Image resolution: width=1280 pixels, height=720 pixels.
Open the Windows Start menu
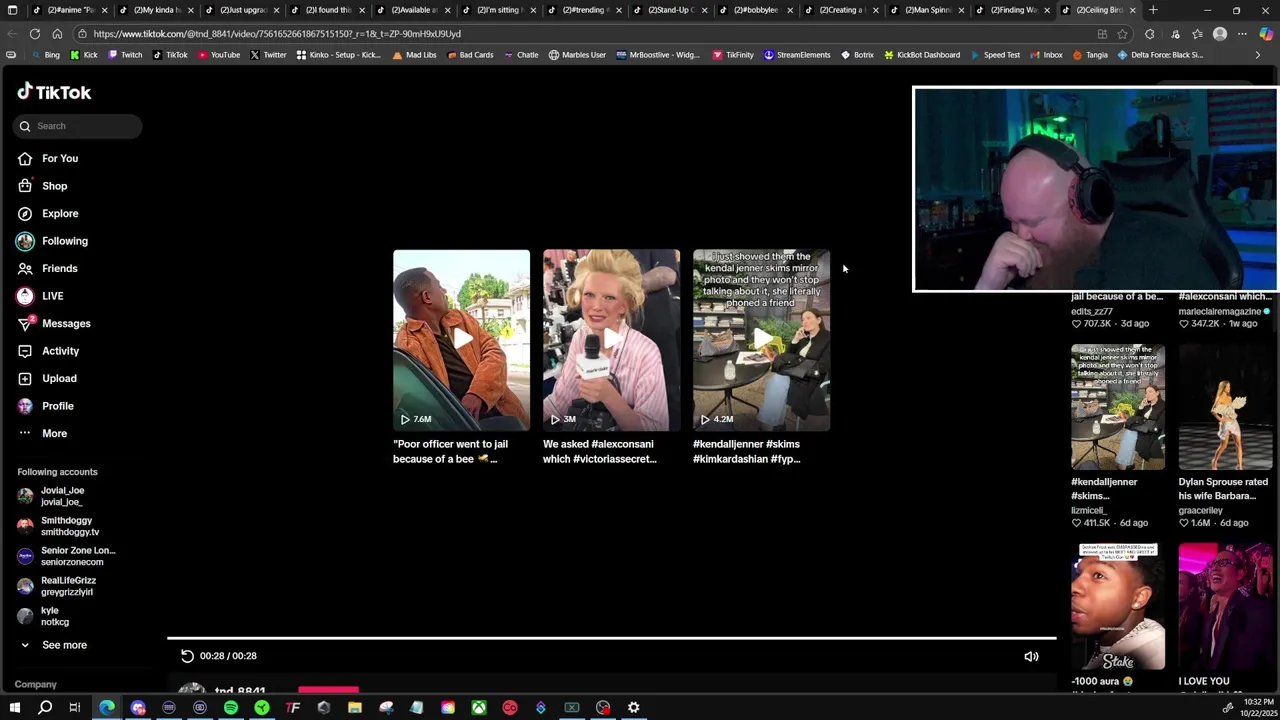(14, 708)
